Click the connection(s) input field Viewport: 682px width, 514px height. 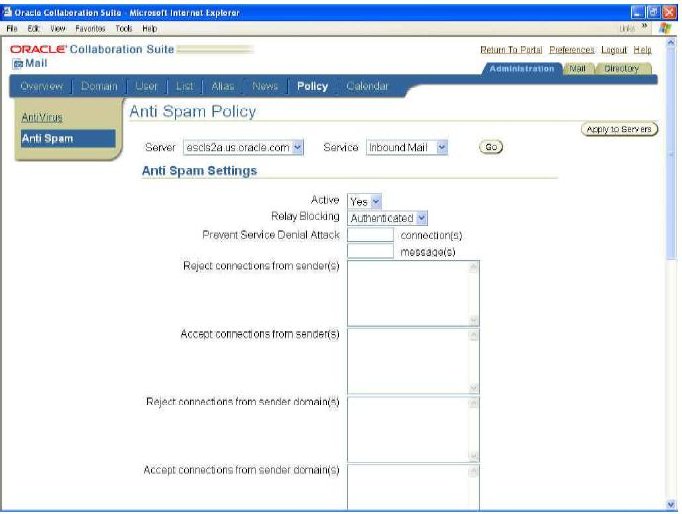(370, 235)
